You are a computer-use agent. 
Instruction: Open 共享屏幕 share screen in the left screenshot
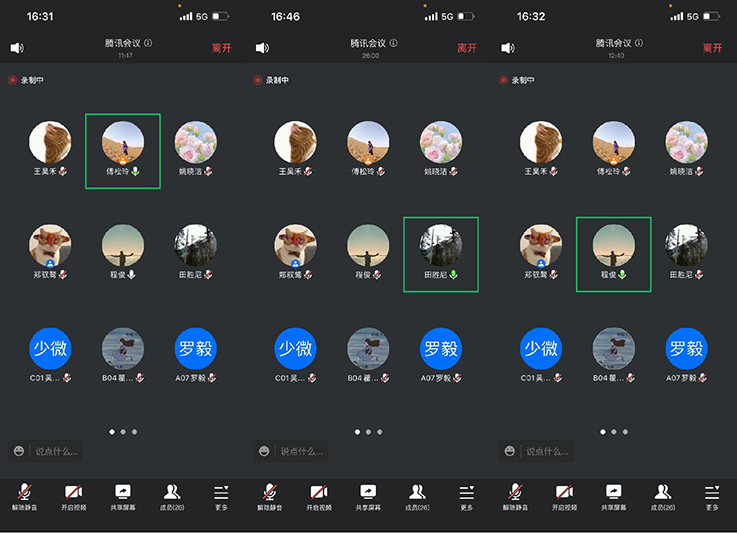tap(123, 495)
